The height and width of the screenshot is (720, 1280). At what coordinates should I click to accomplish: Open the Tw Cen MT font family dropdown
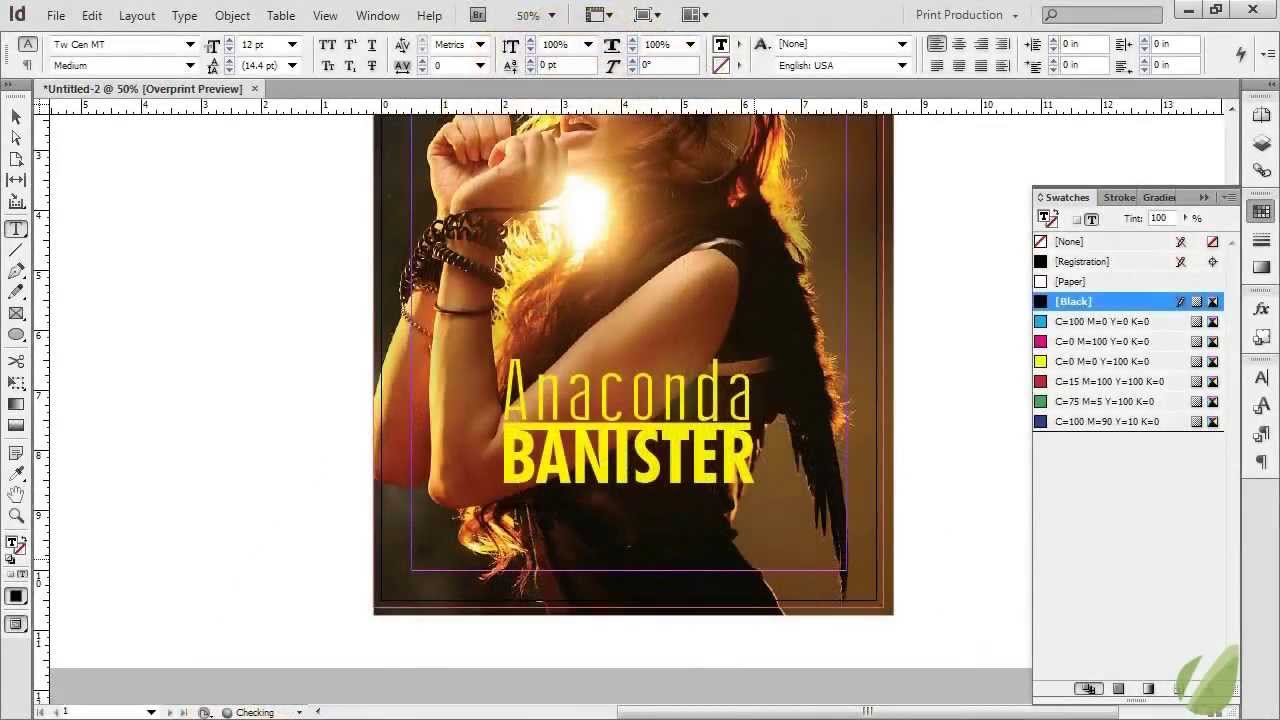coord(189,44)
